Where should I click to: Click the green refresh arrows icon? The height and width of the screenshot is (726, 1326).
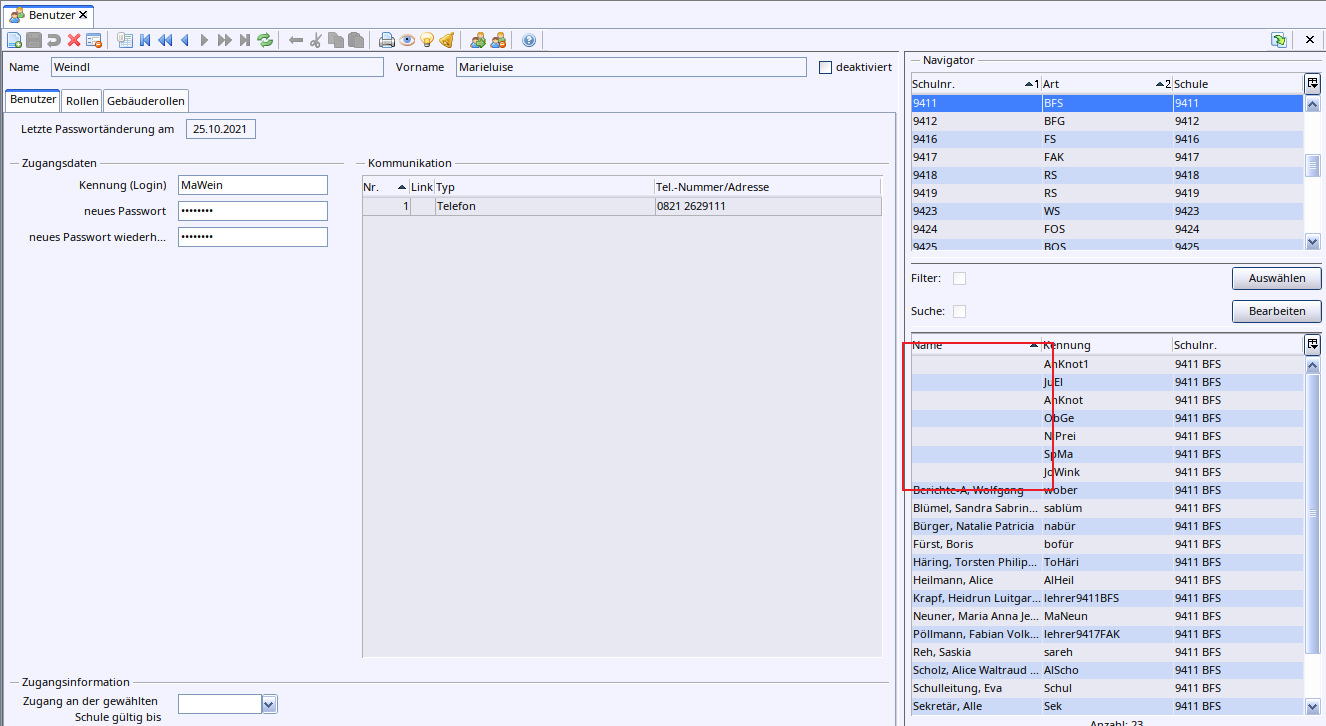pyautogui.click(x=265, y=40)
